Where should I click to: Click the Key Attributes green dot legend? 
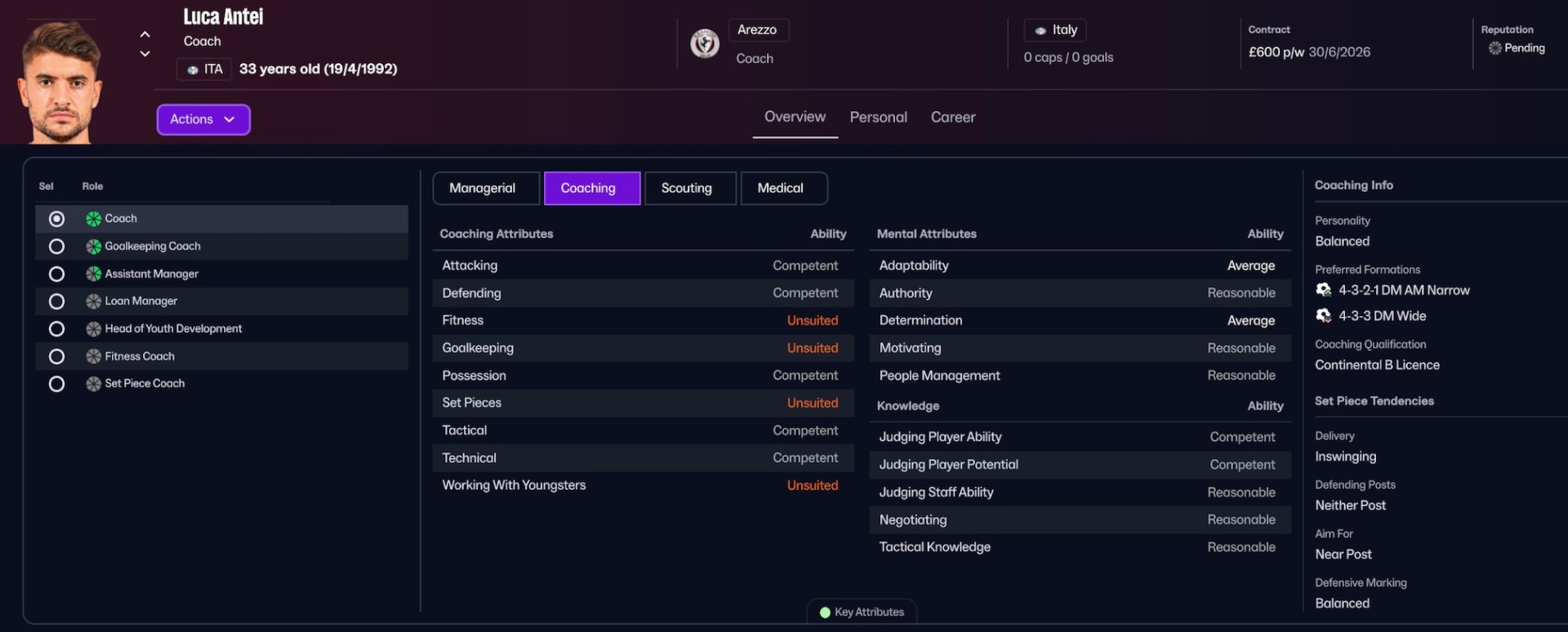pyautogui.click(x=825, y=612)
